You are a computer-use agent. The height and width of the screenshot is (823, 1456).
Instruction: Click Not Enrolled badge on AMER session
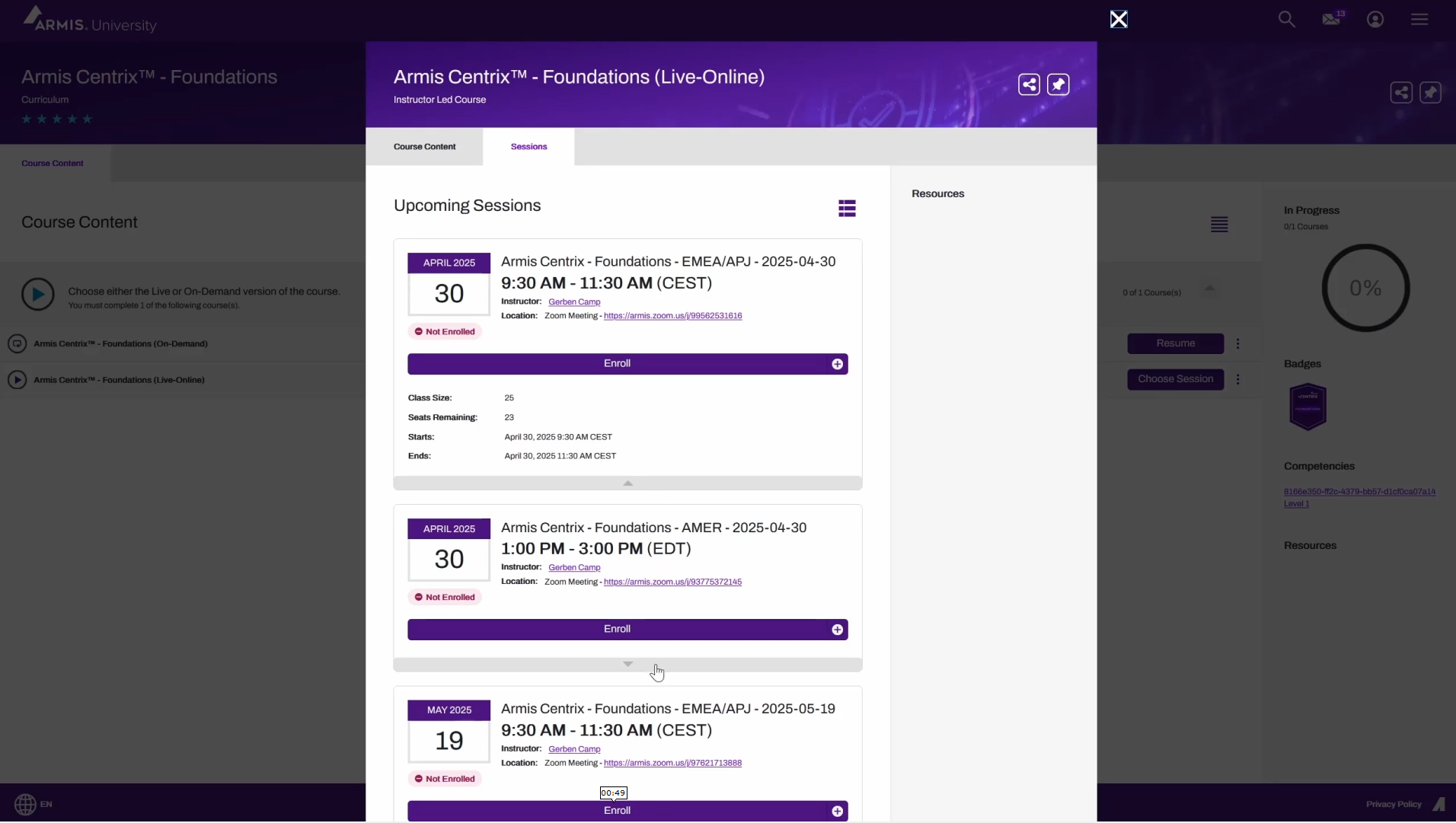coord(445,598)
